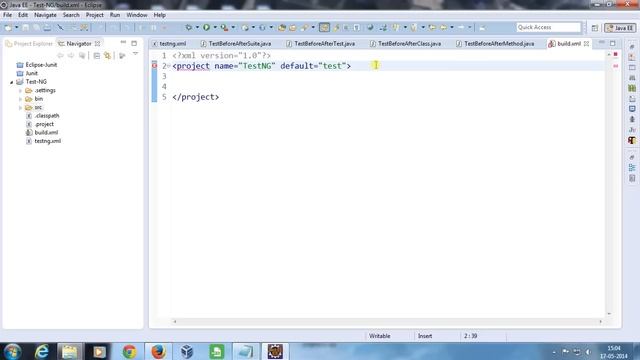The width and height of the screenshot is (640, 360).
Task: Switch to testng.xml editor tab
Action: point(169,43)
